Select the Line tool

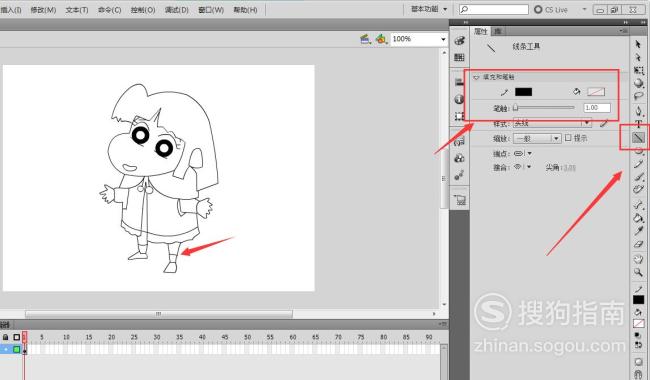click(x=638, y=137)
